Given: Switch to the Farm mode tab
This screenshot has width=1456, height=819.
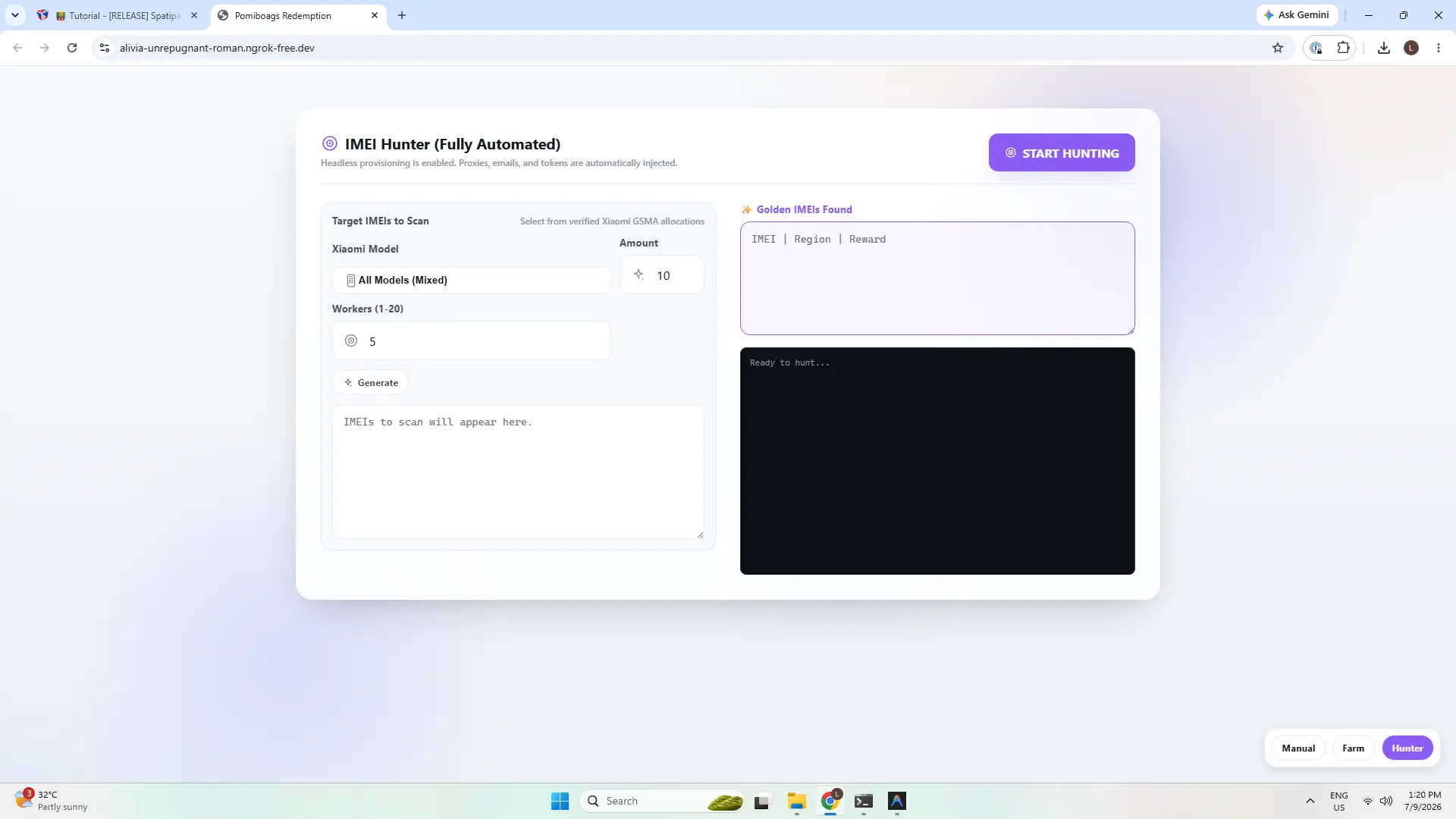Looking at the screenshot, I should tap(1353, 748).
